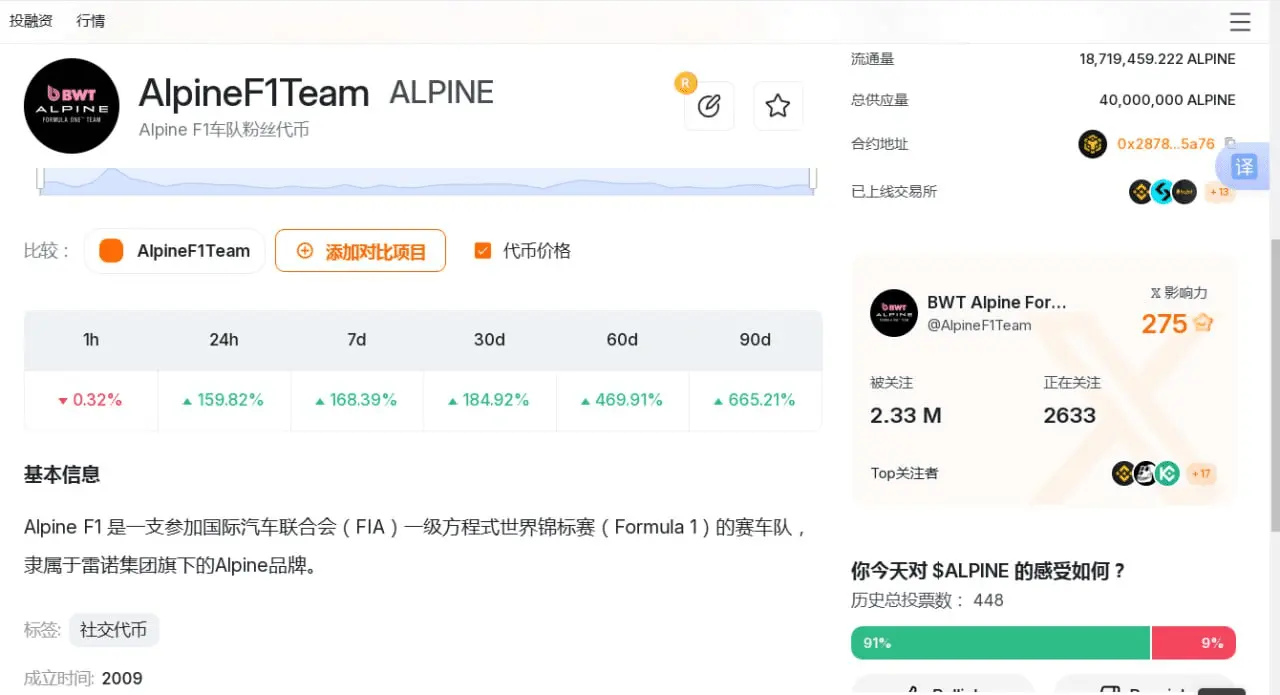Viewport: 1280px width, 695px height.
Task: Click the BWT Alpine project logo
Action: click(72, 106)
